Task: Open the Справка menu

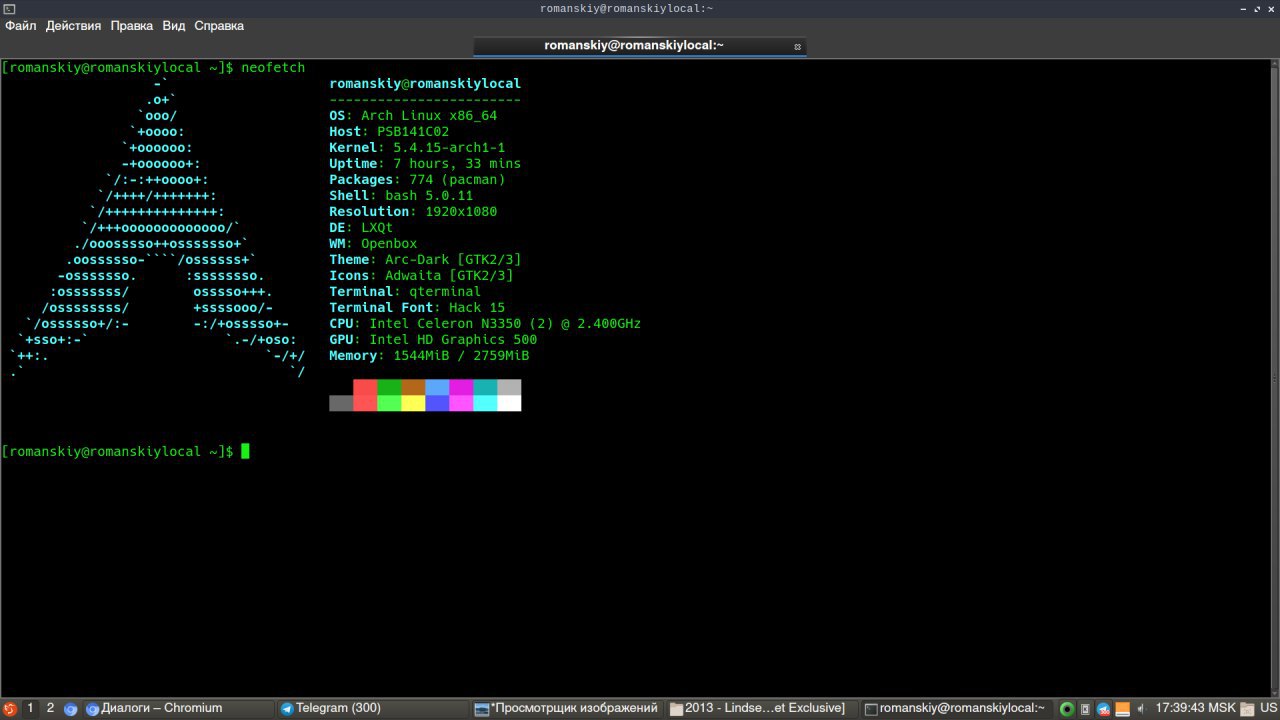Action: pyautogui.click(x=219, y=25)
